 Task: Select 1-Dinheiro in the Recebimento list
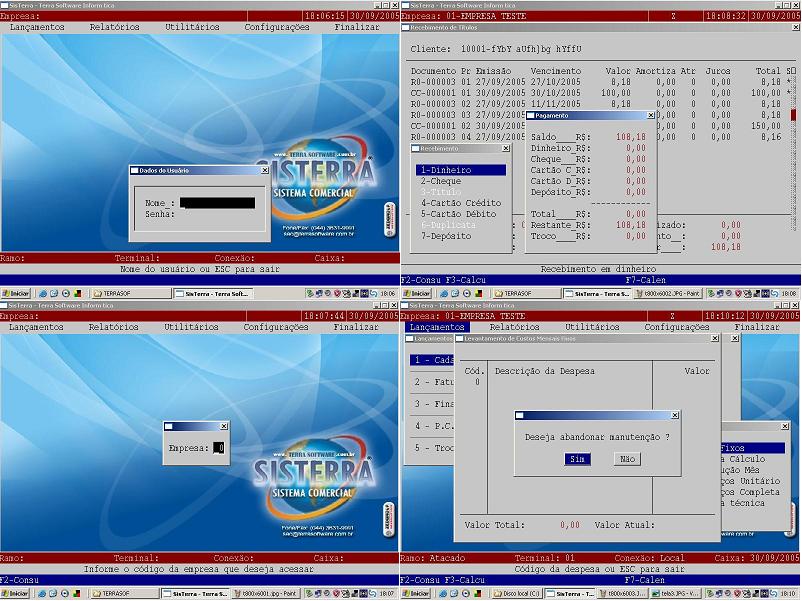click(x=461, y=170)
